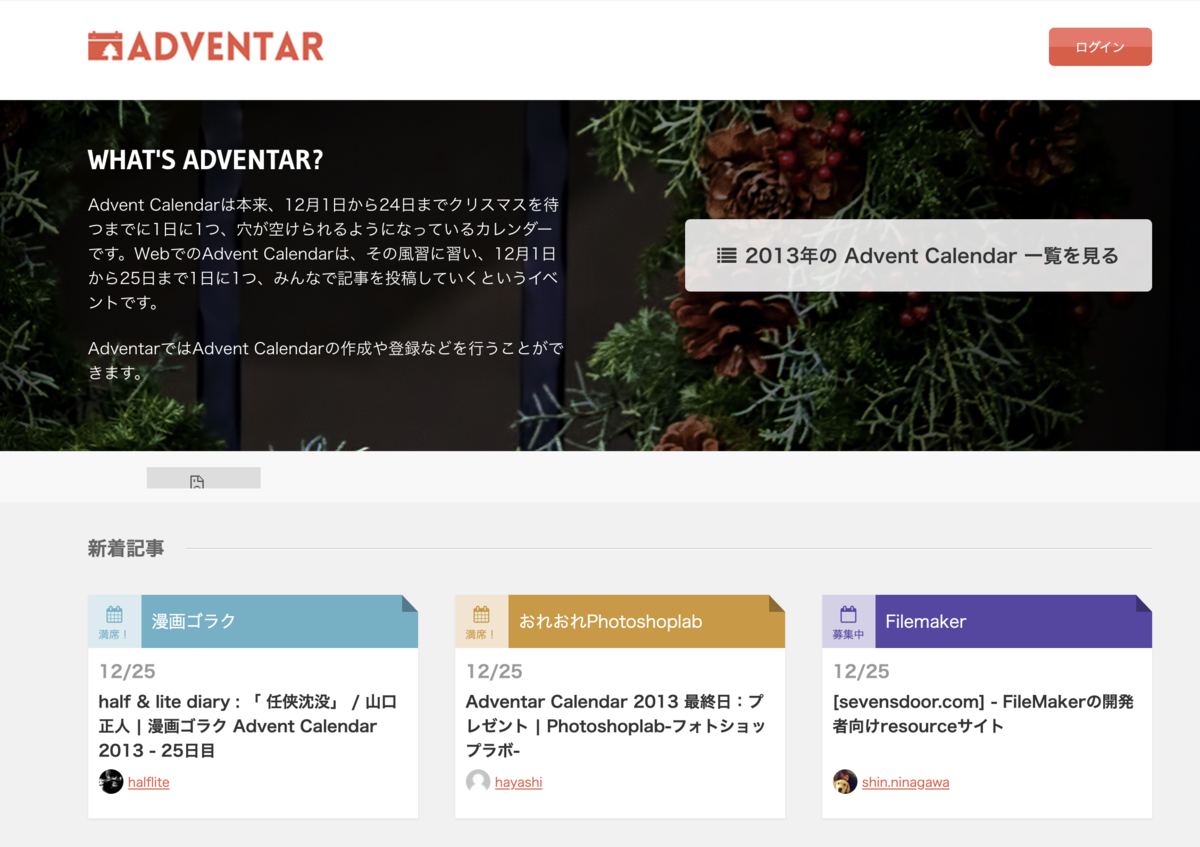Click the 12/25 date on おれおれPhotoshoplab card
Viewport: 1200px width, 847px height.
494,671
